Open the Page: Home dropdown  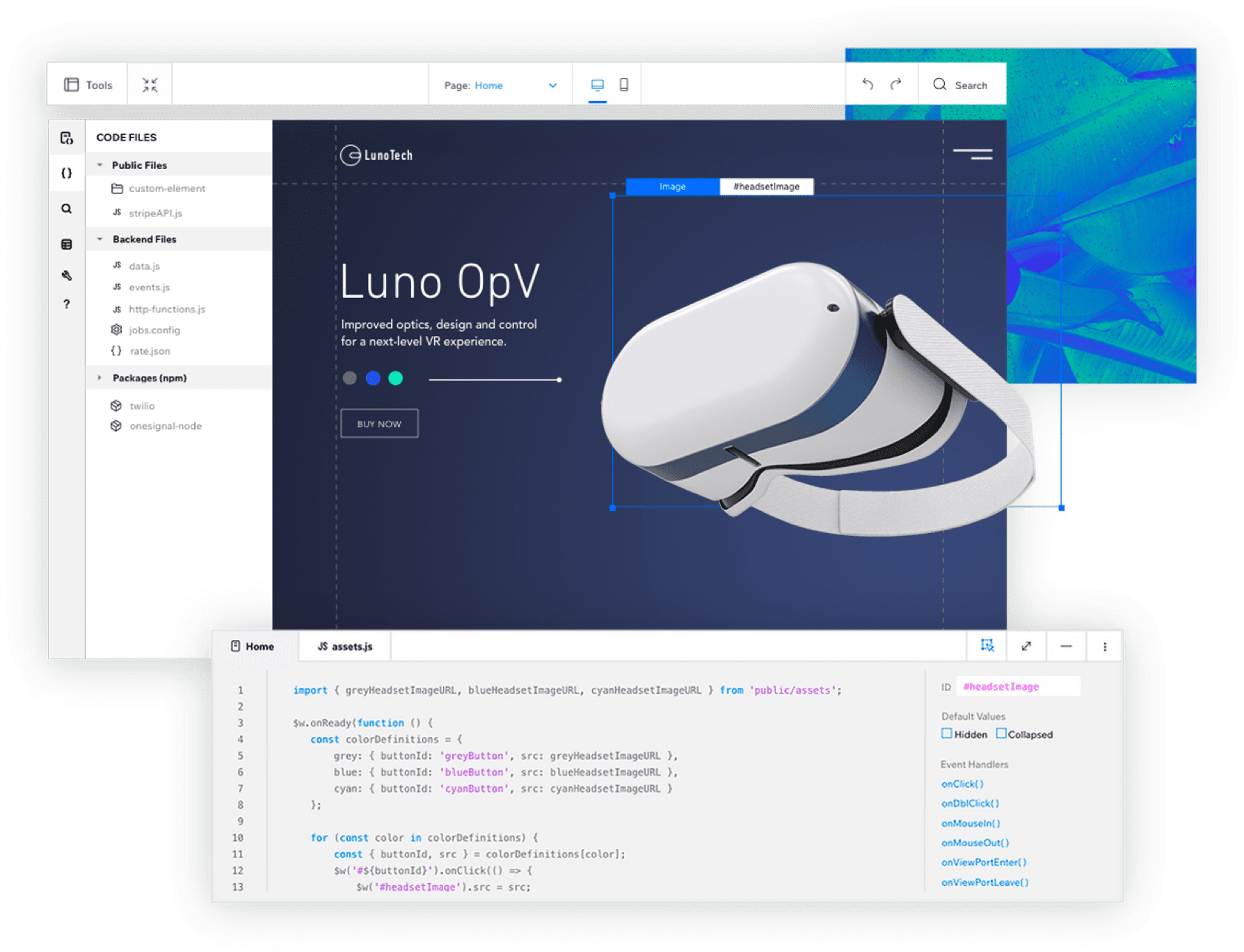click(500, 85)
